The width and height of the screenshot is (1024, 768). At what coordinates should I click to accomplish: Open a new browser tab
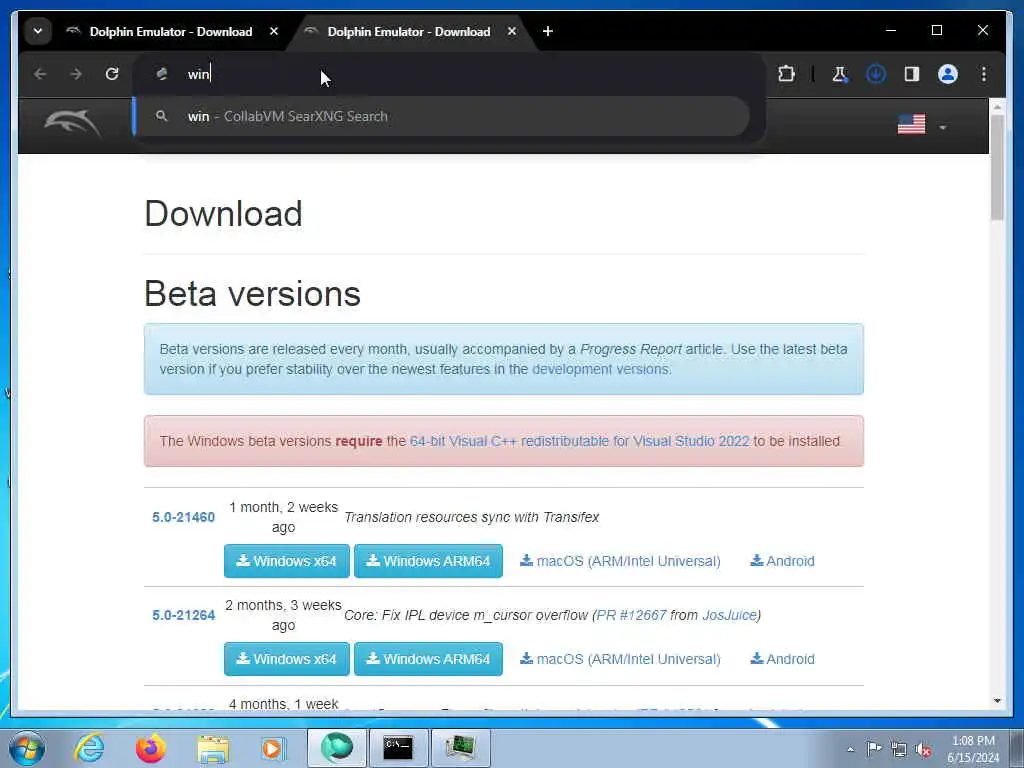tap(548, 31)
